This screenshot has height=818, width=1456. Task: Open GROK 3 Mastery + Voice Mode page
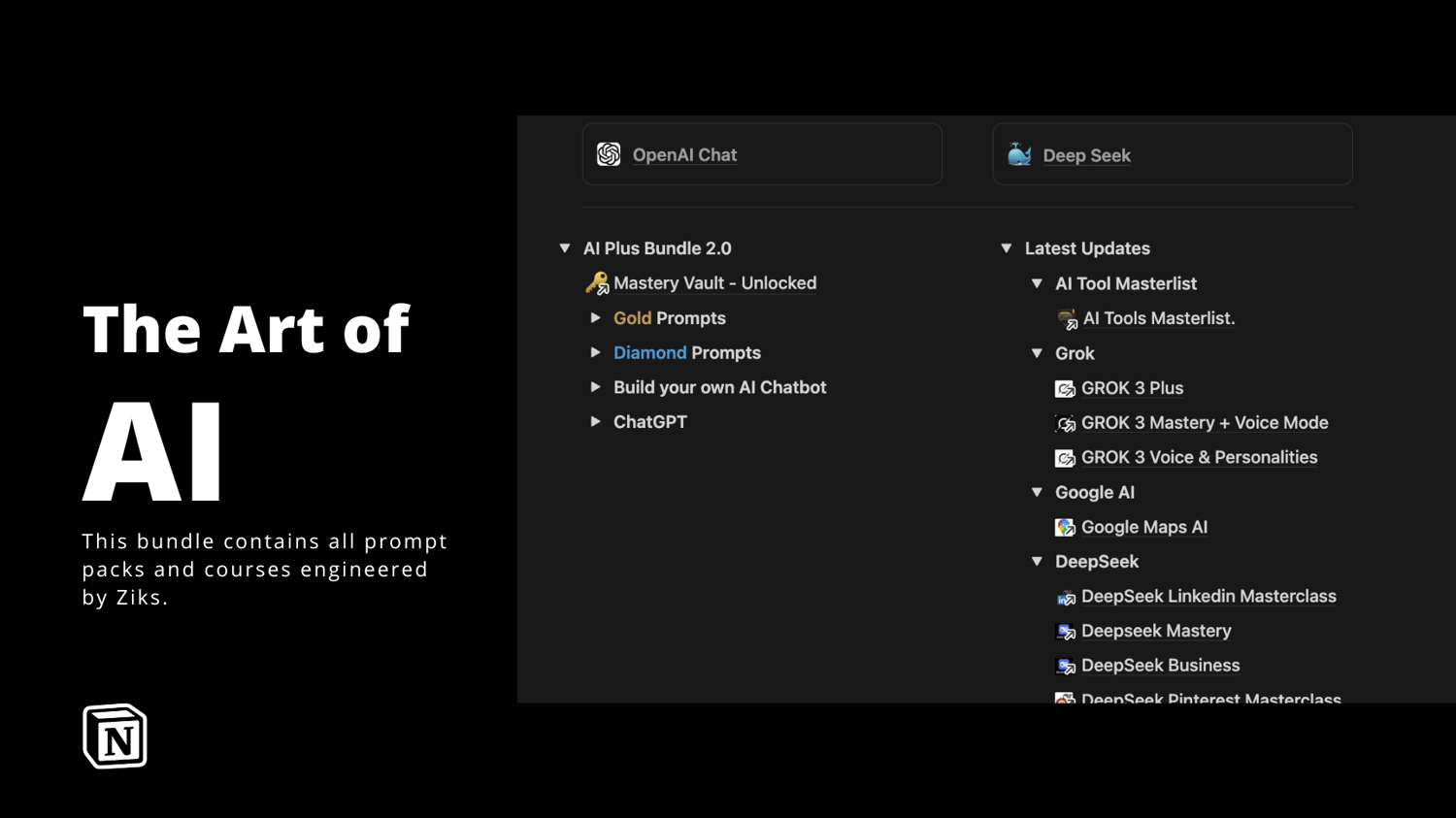point(1204,423)
